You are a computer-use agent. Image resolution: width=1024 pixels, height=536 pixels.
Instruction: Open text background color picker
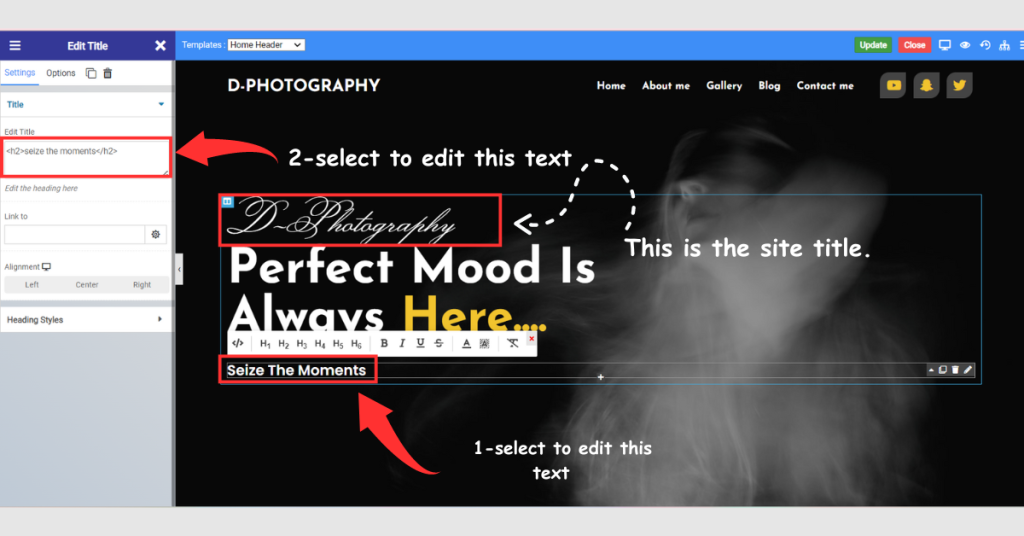point(485,343)
